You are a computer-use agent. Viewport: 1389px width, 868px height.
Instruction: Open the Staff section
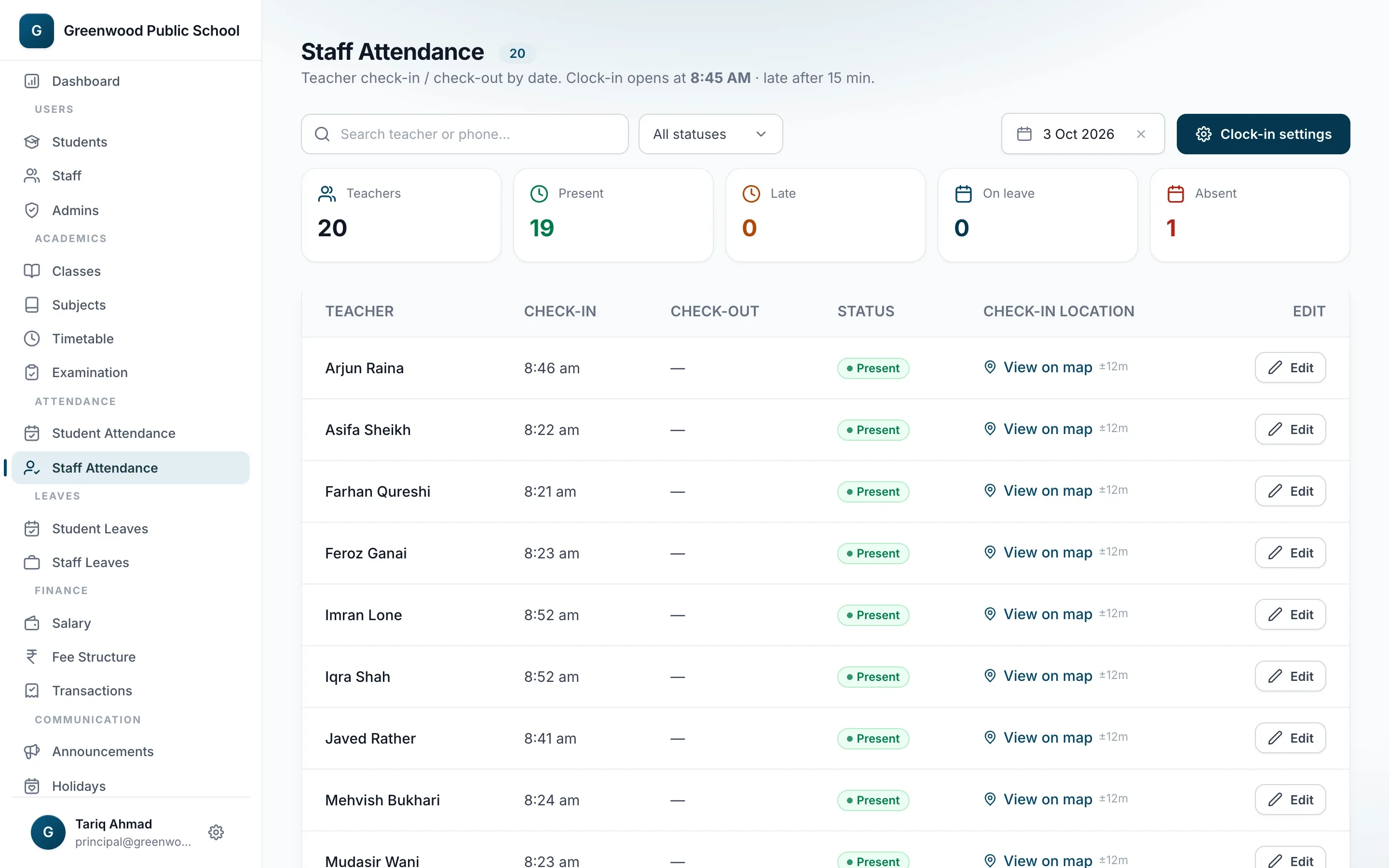(130, 176)
